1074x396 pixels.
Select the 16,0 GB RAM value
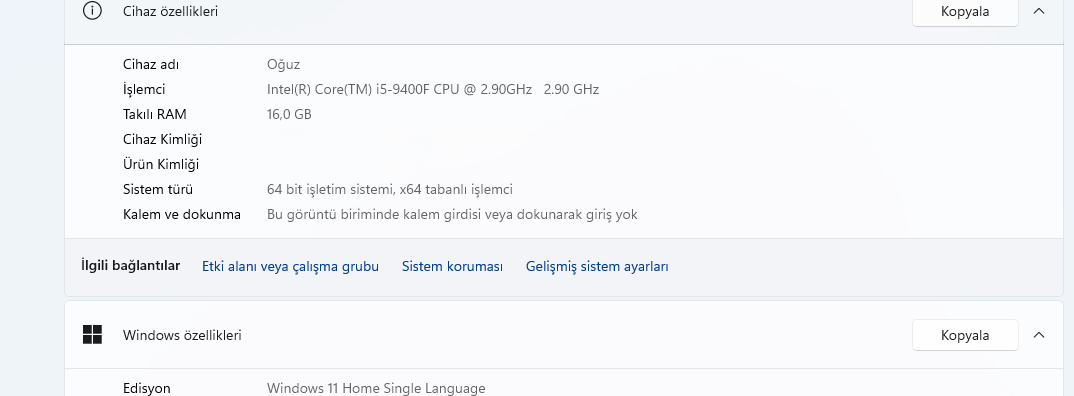coord(289,114)
